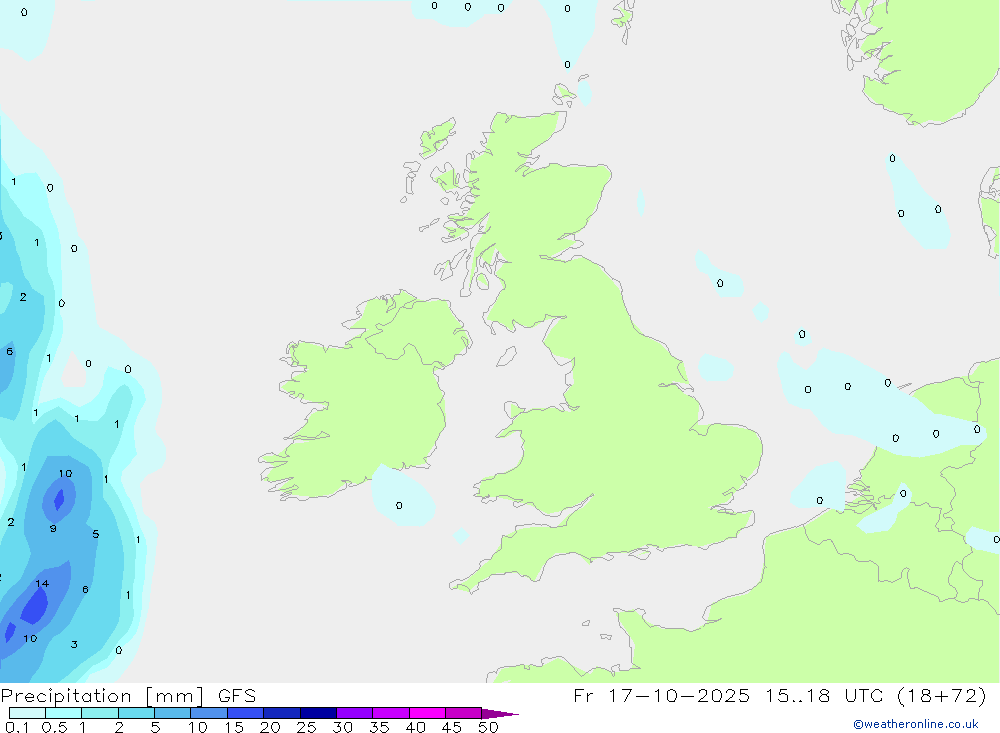Click the '20' legend scale label
The width and height of the screenshot is (1000, 733).
pyautogui.click(x=270, y=727)
